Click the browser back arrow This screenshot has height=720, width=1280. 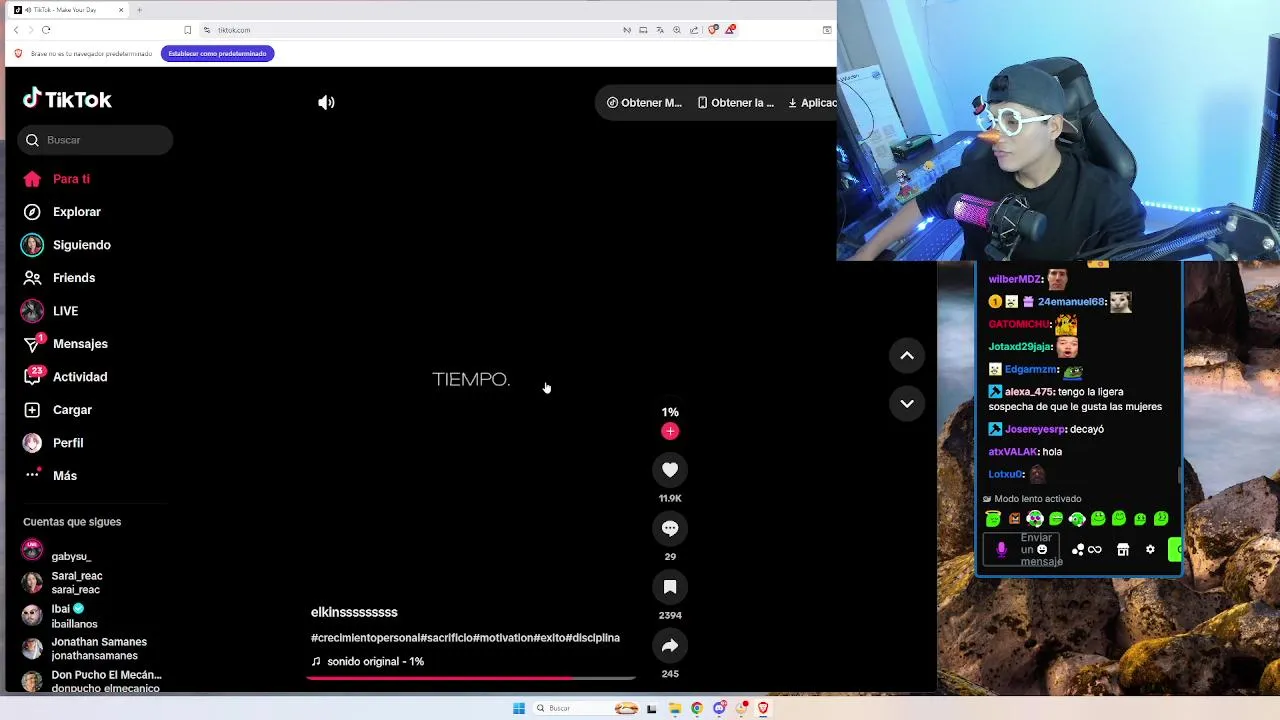(15, 30)
